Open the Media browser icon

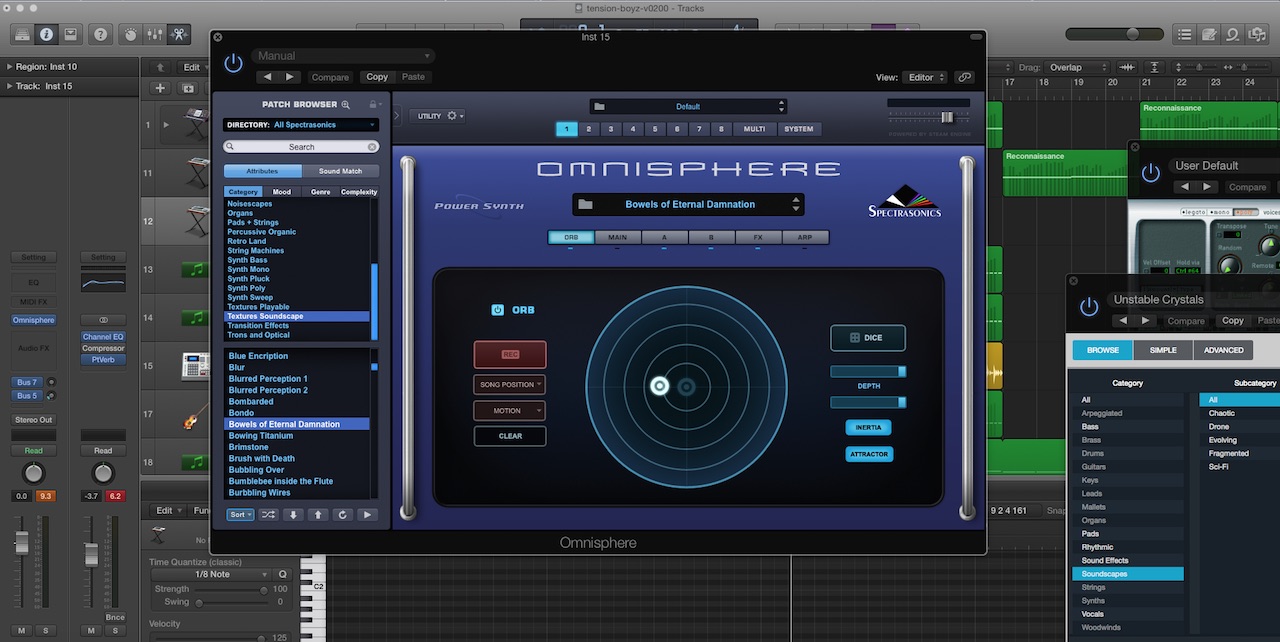(x=1257, y=34)
